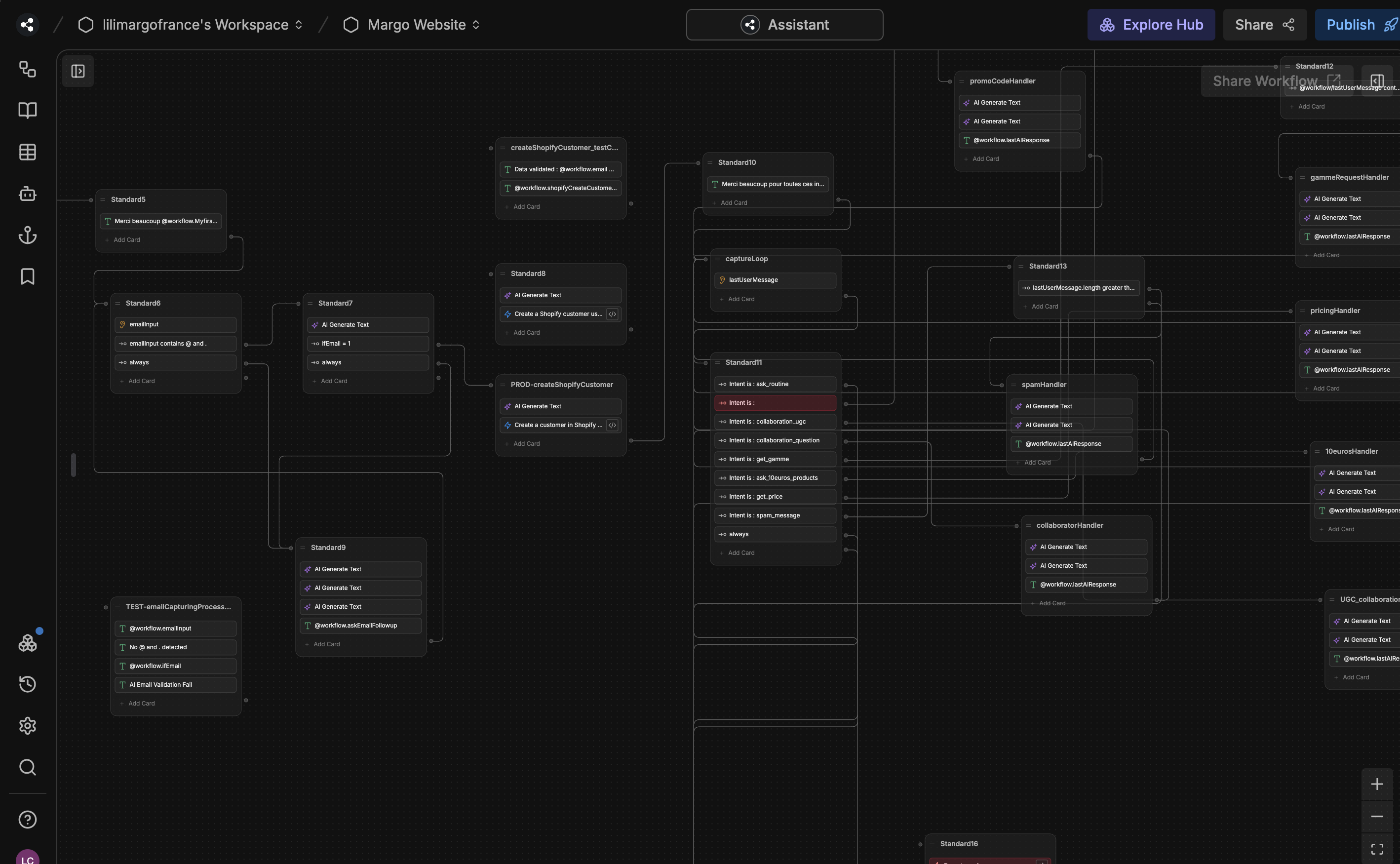This screenshot has width=1400, height=864.
Task: Select 'Intent is : collaboration_question' card
Action: coord(776,440)
